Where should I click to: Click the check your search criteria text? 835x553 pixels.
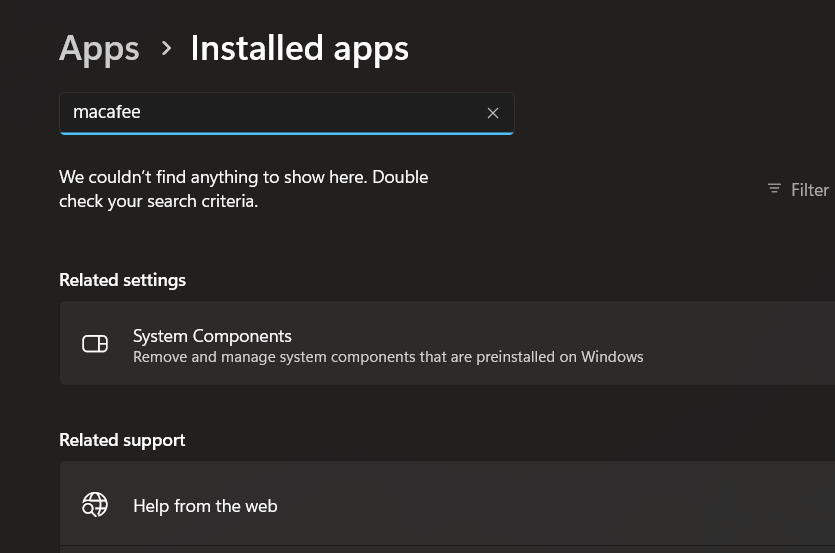(x=158, y=201)
